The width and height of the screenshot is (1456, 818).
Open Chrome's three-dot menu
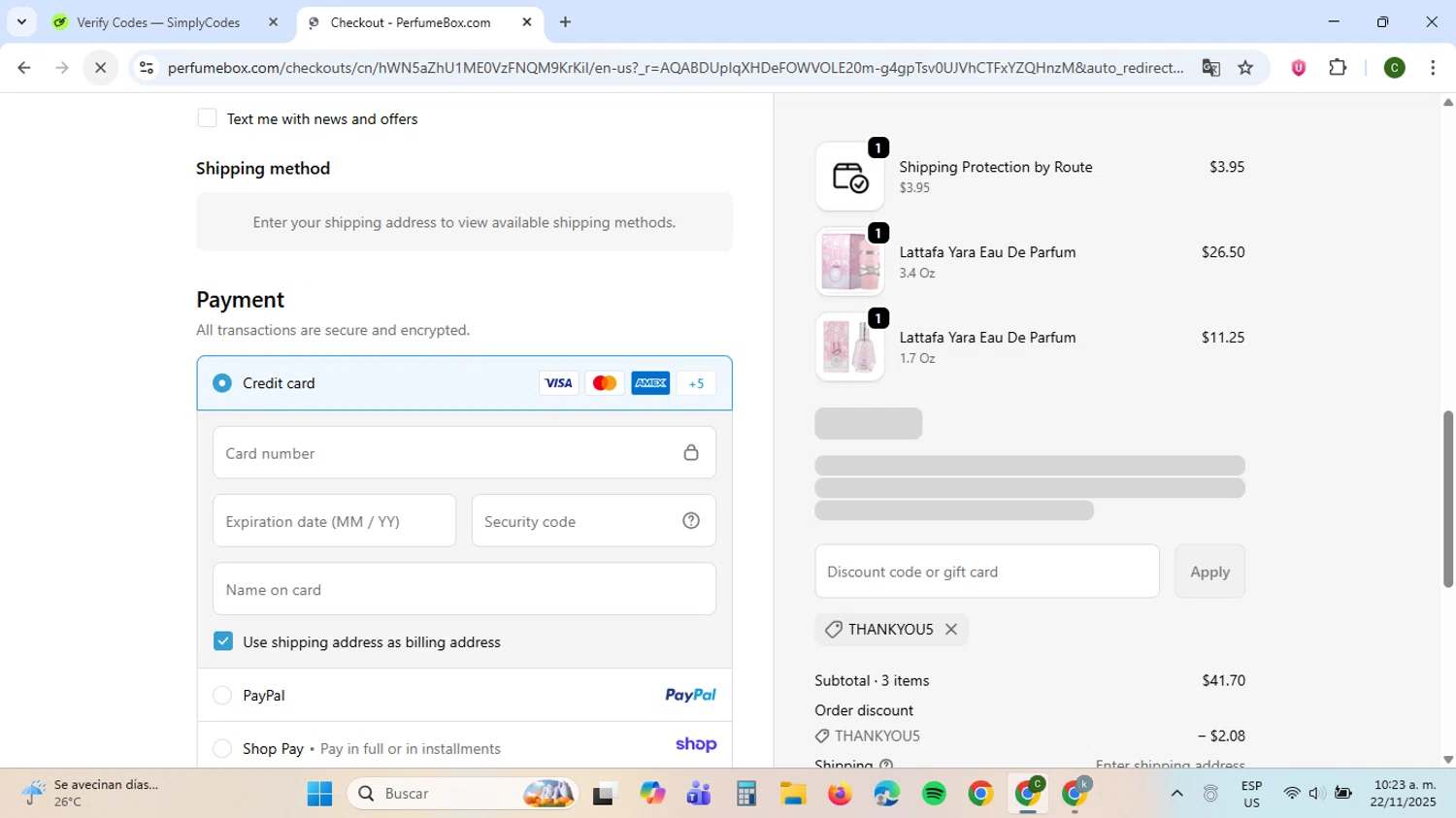coord(1433,68)
